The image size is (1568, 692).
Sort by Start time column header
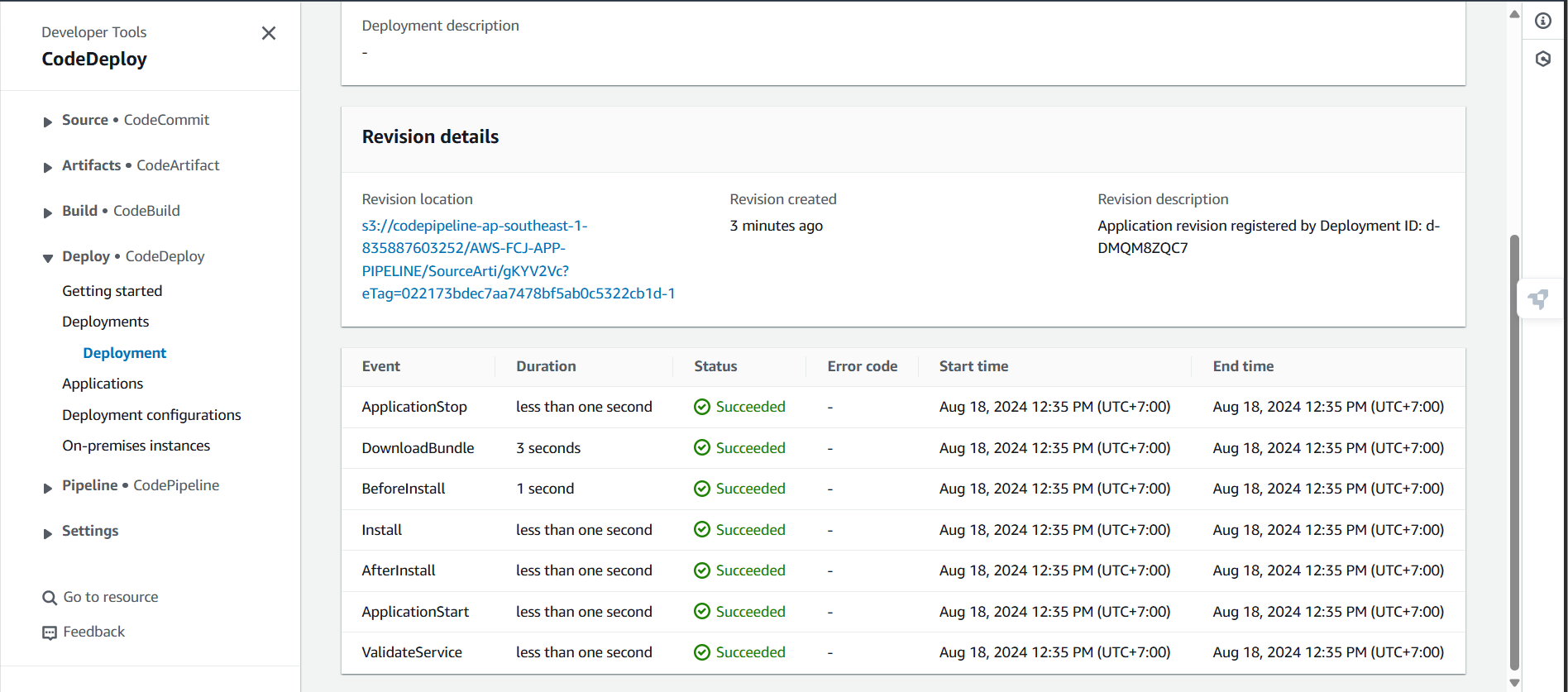973,366
